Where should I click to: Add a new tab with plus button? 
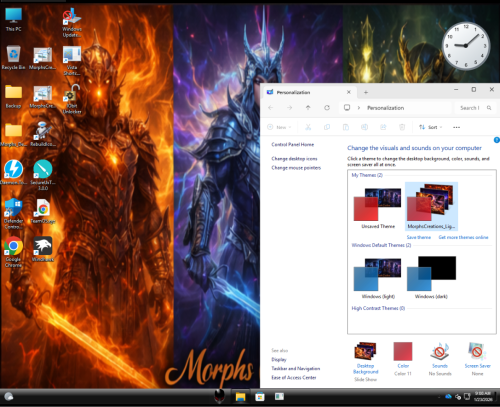366,92
